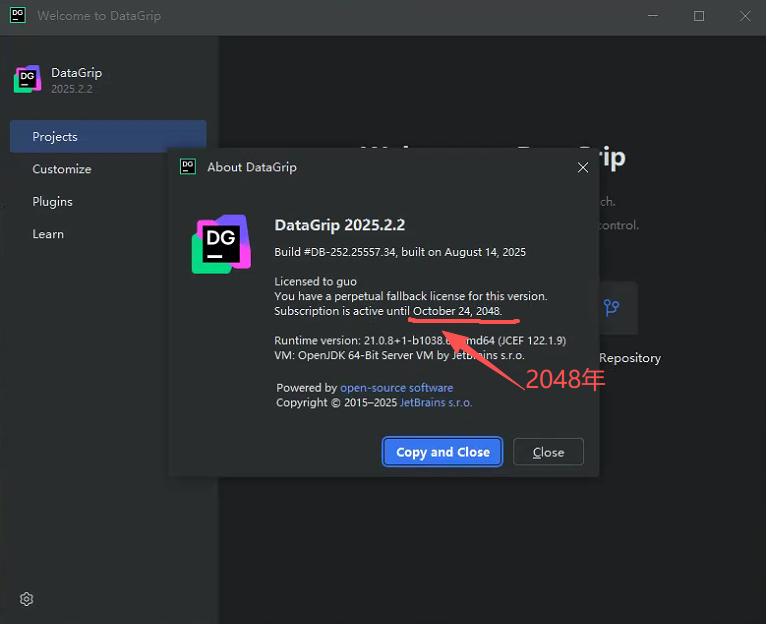The width and height of the screenshot is (766, 624).
Task: Click the large DataGrip logo in About dialog
Action: point(221,244)
